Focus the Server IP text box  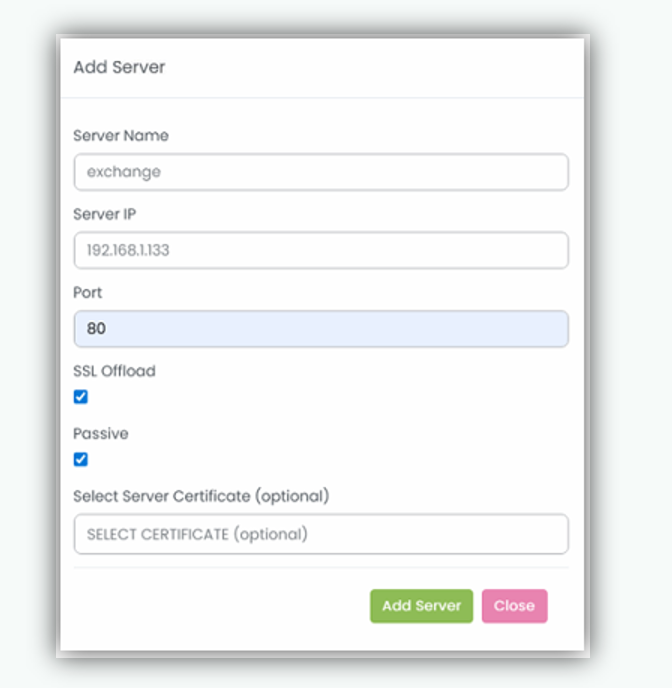(321, 250)
